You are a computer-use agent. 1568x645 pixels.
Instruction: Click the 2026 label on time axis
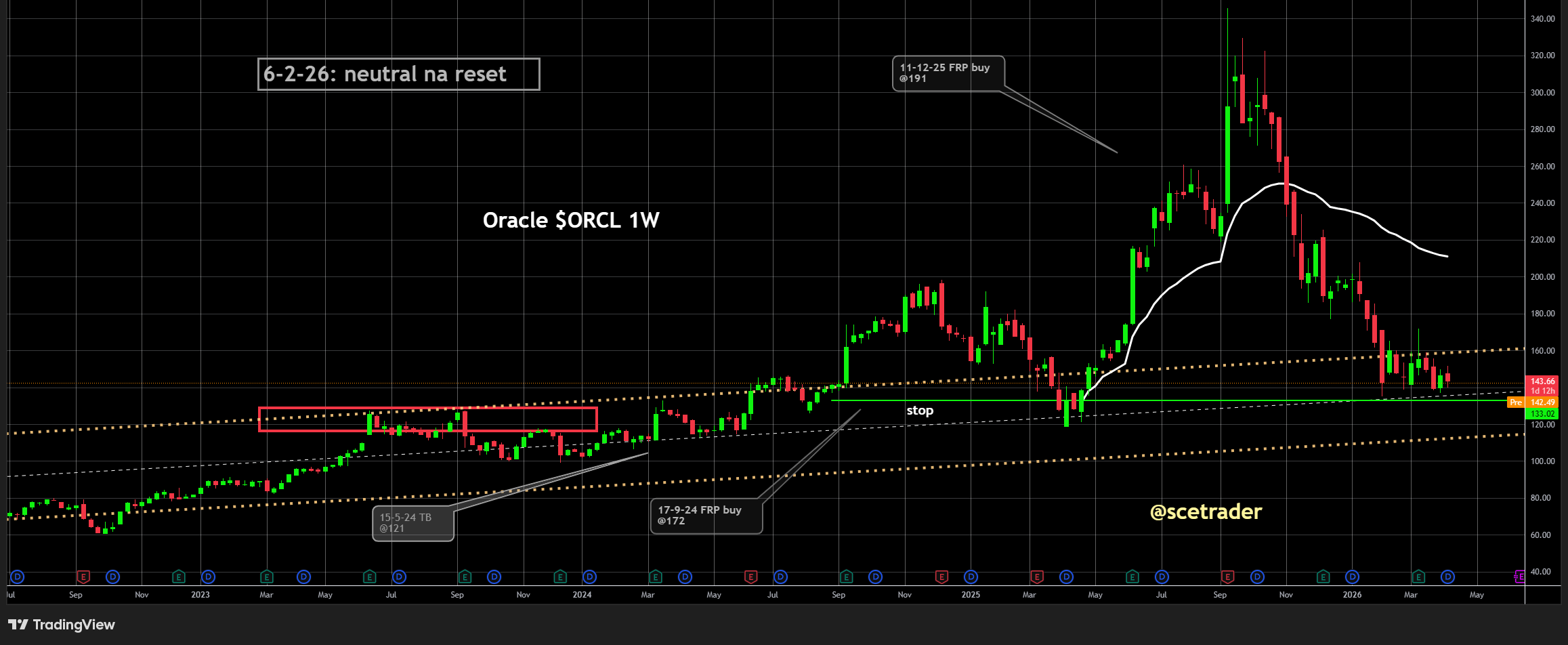1352,595
